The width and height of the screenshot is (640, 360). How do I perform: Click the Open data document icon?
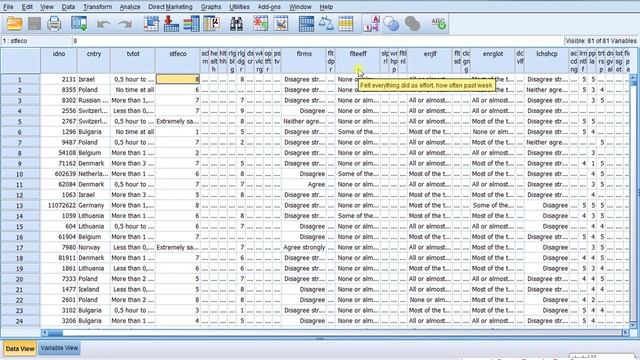coord(14,23)
